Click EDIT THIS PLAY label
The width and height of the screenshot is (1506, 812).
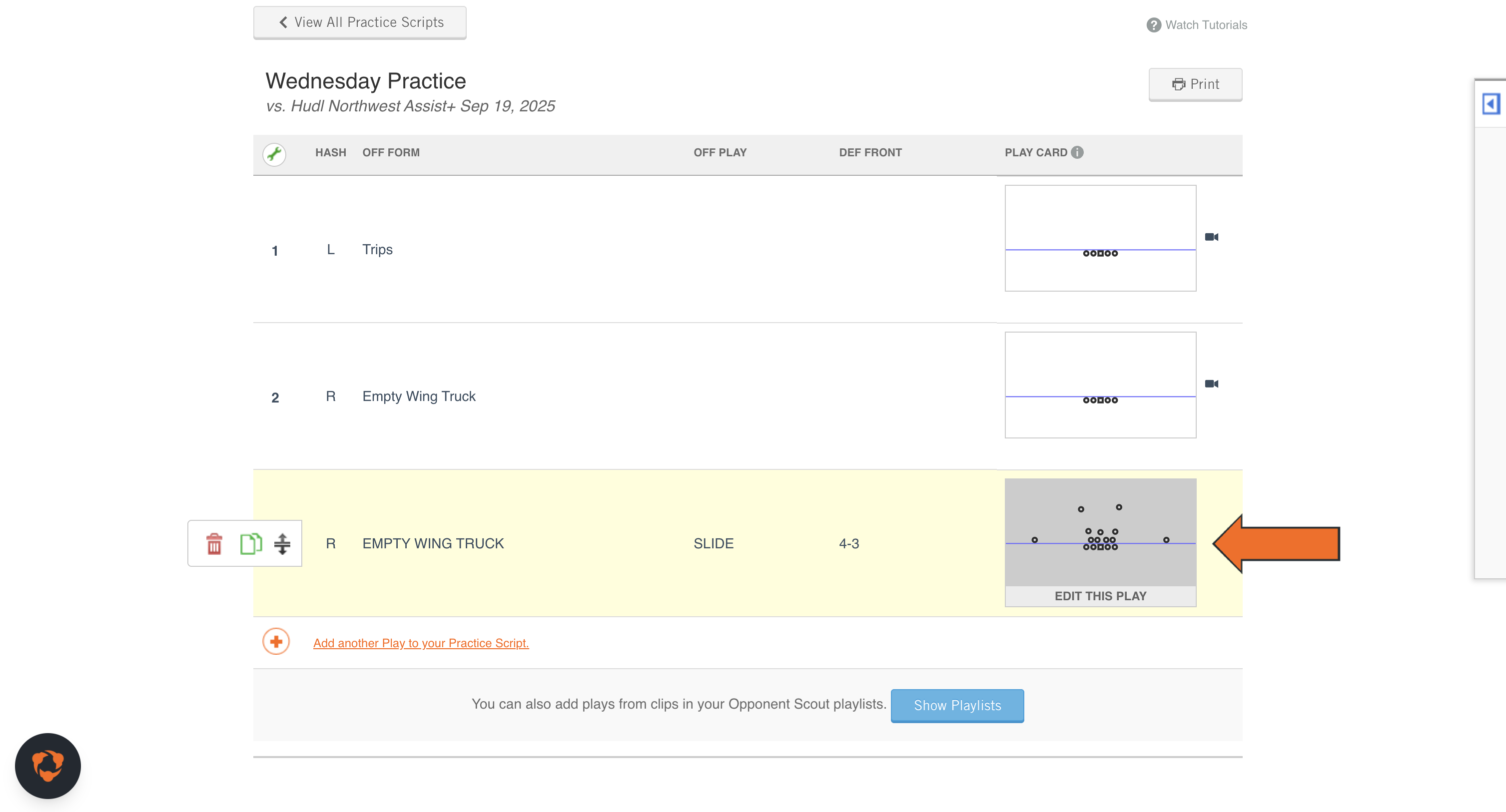1100,596
